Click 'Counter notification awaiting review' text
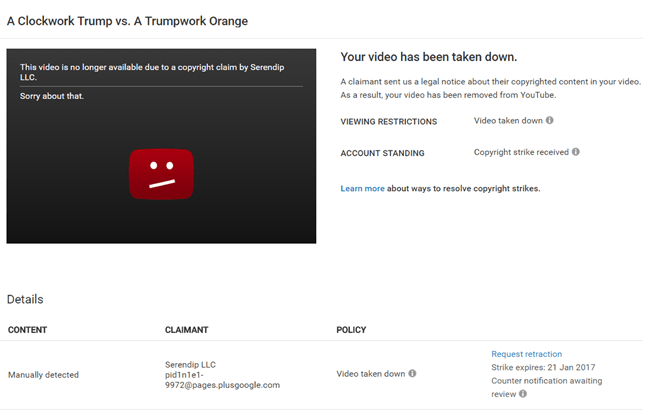 point(546,387)
